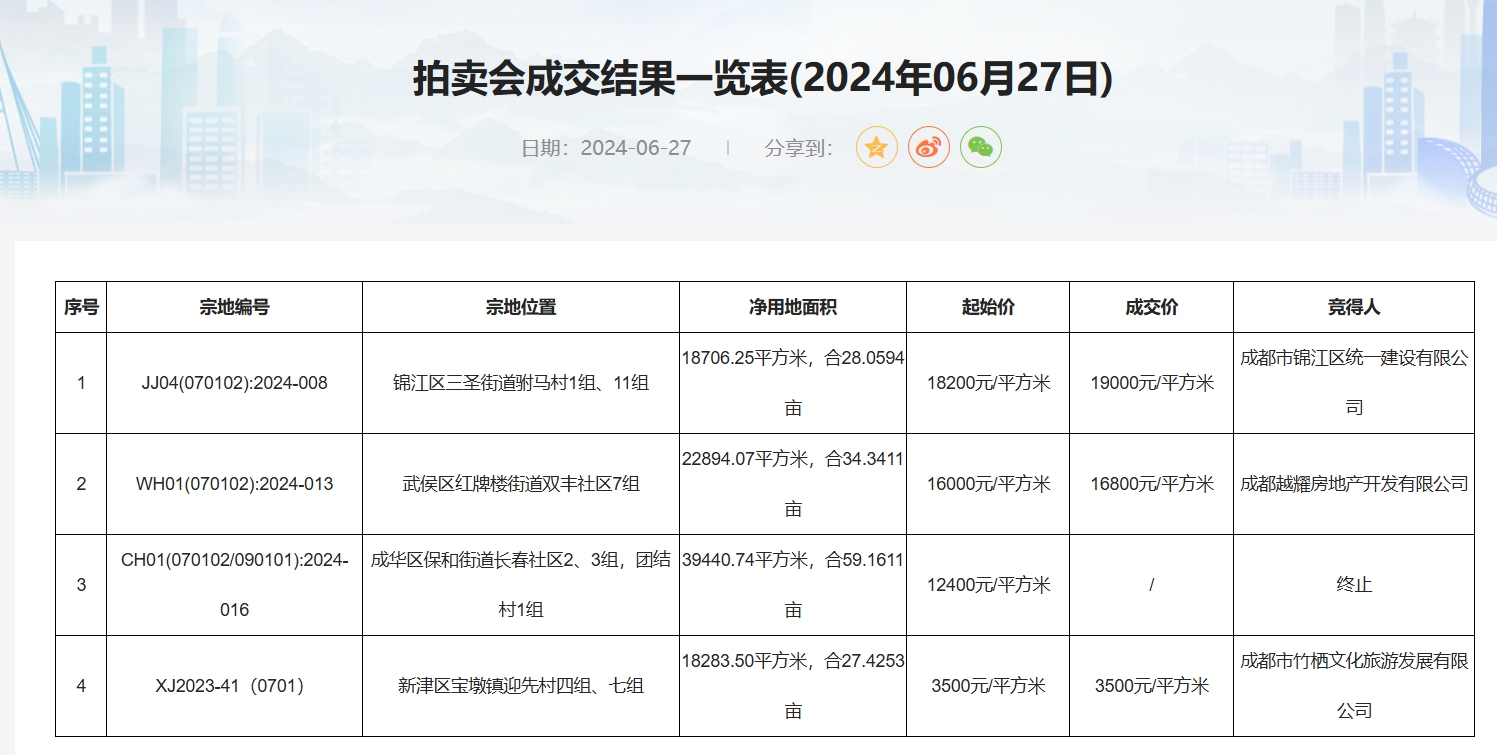Click serial number 2 cell
This screenshot has width=1497, height=755.
[x=81, y=484]
